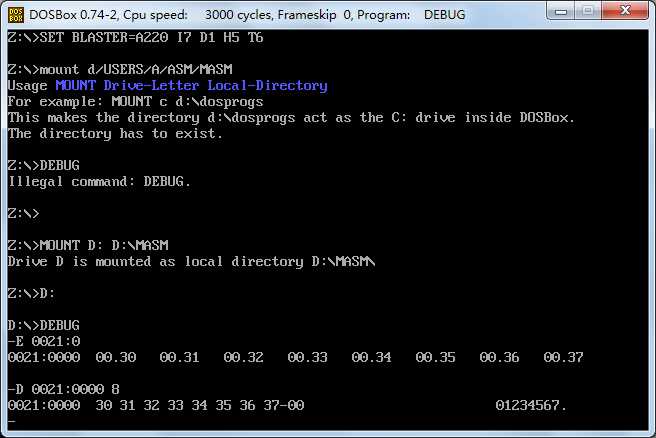Click the blue 'MOUNT Drive-Letter Local-Directory' text

click(x=191, y=85)
